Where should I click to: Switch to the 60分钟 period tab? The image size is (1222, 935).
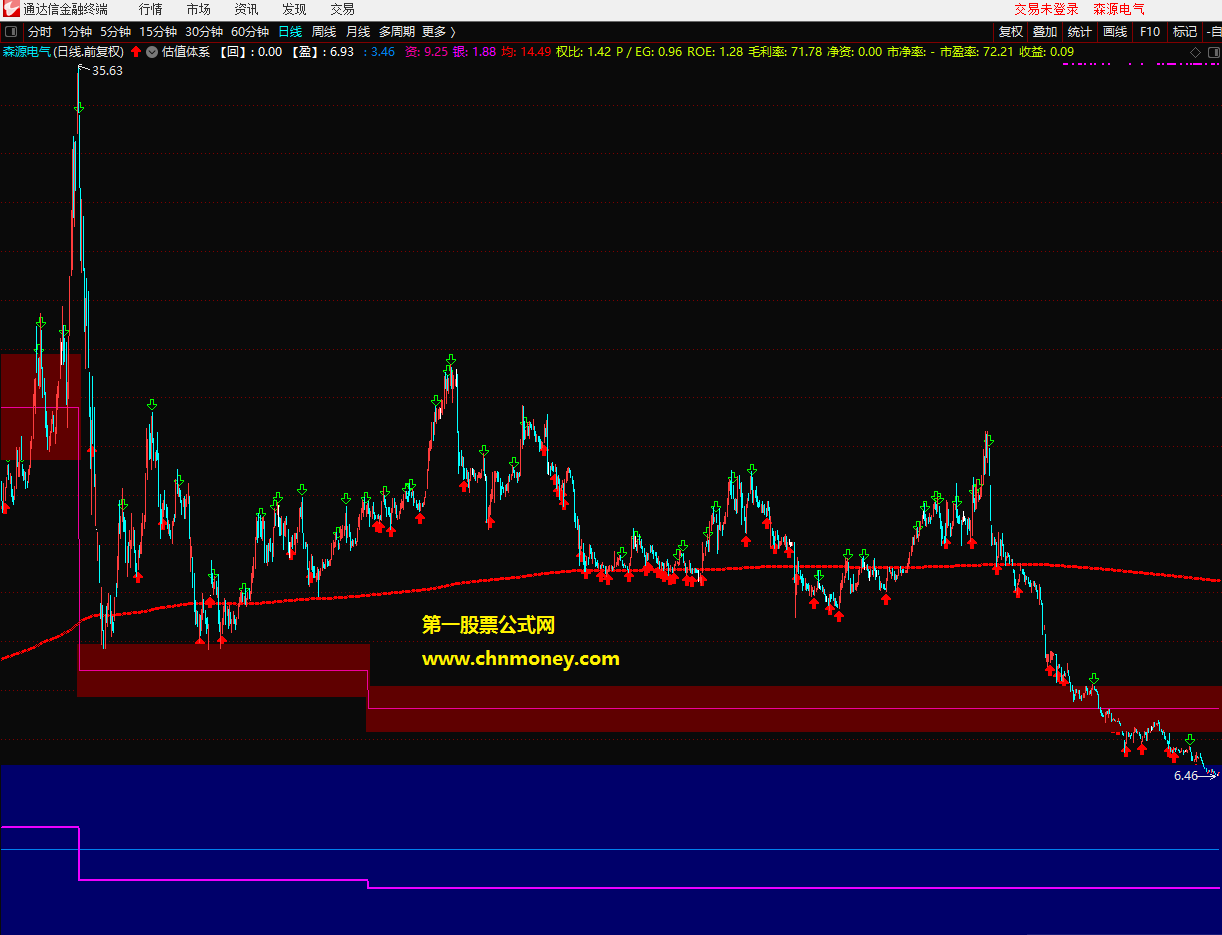[x=250, y=32]
